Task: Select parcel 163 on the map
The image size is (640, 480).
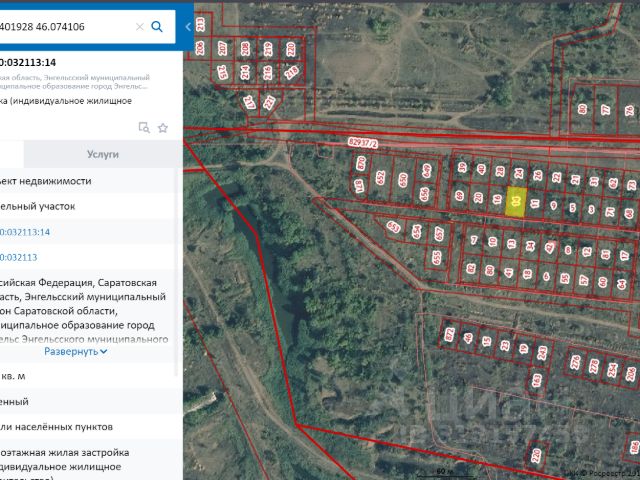Action: [537, 380]
